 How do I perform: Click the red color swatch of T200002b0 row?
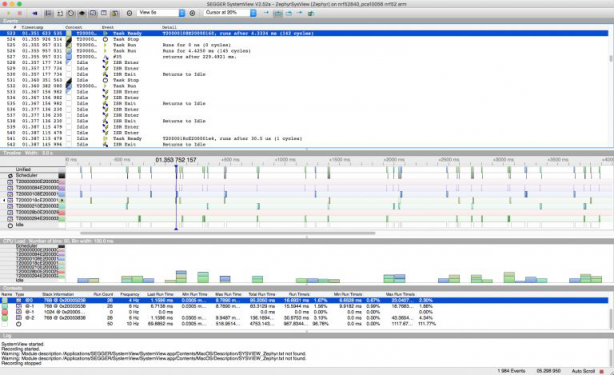coord(62,212)
